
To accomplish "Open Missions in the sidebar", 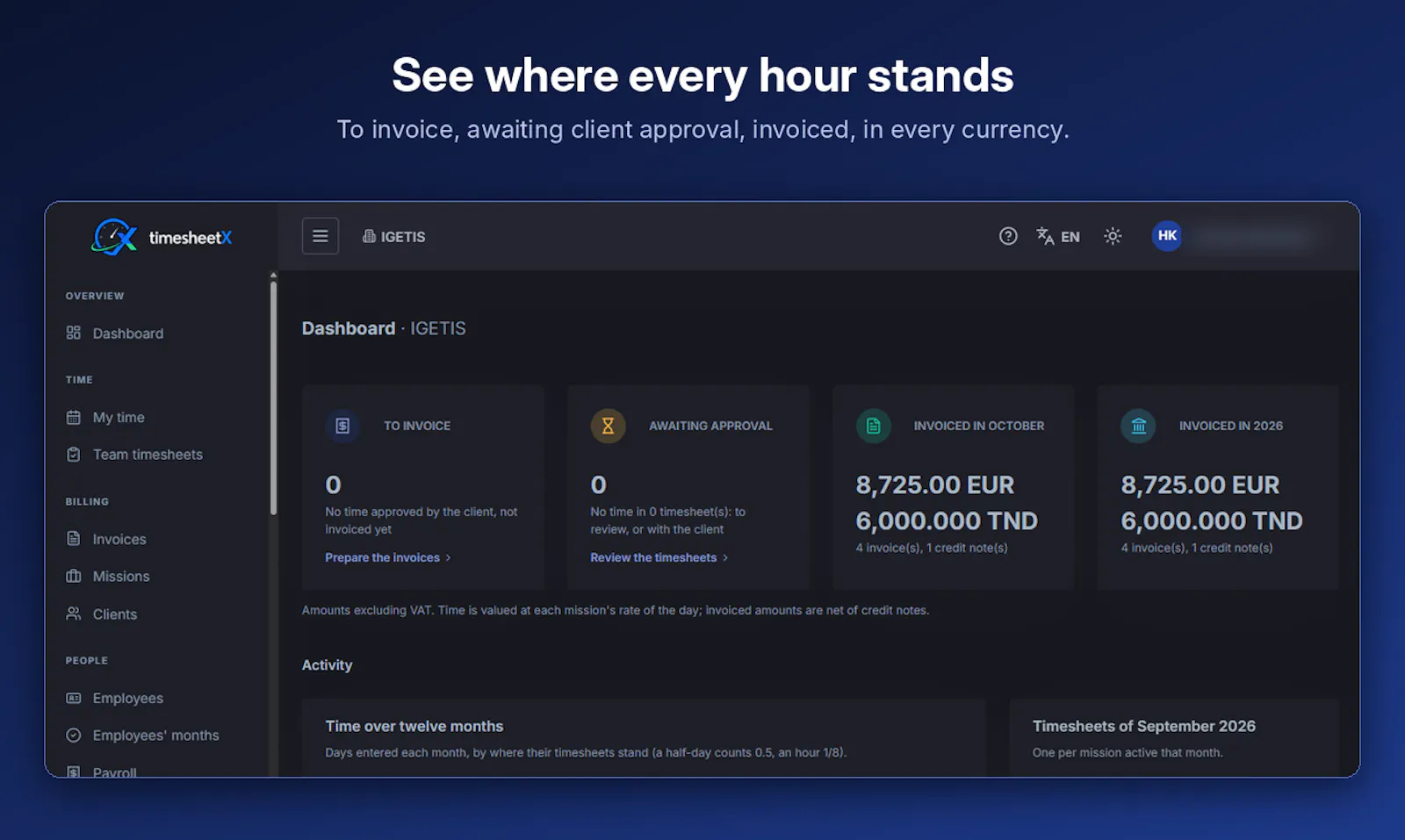I will (121, 576).
